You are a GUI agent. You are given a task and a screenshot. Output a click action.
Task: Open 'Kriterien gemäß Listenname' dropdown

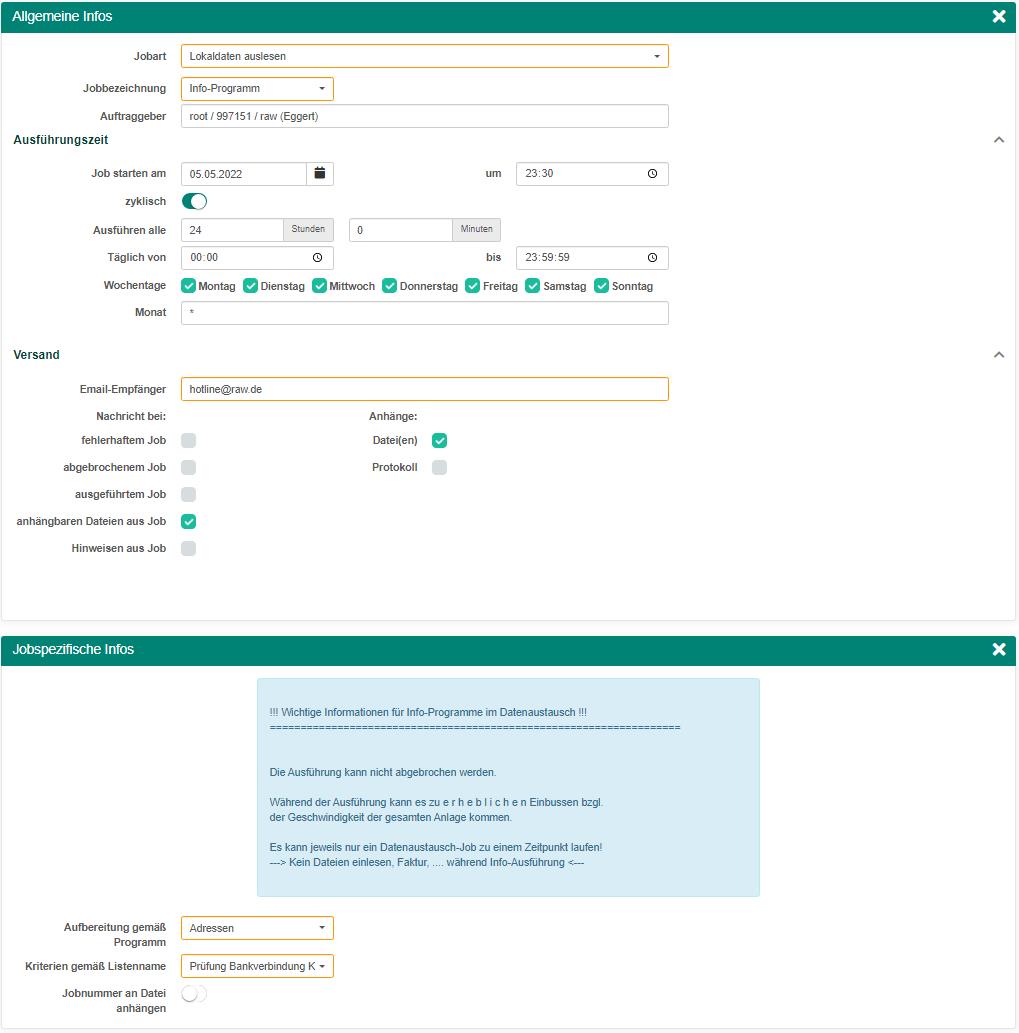[x=257, y=967]
